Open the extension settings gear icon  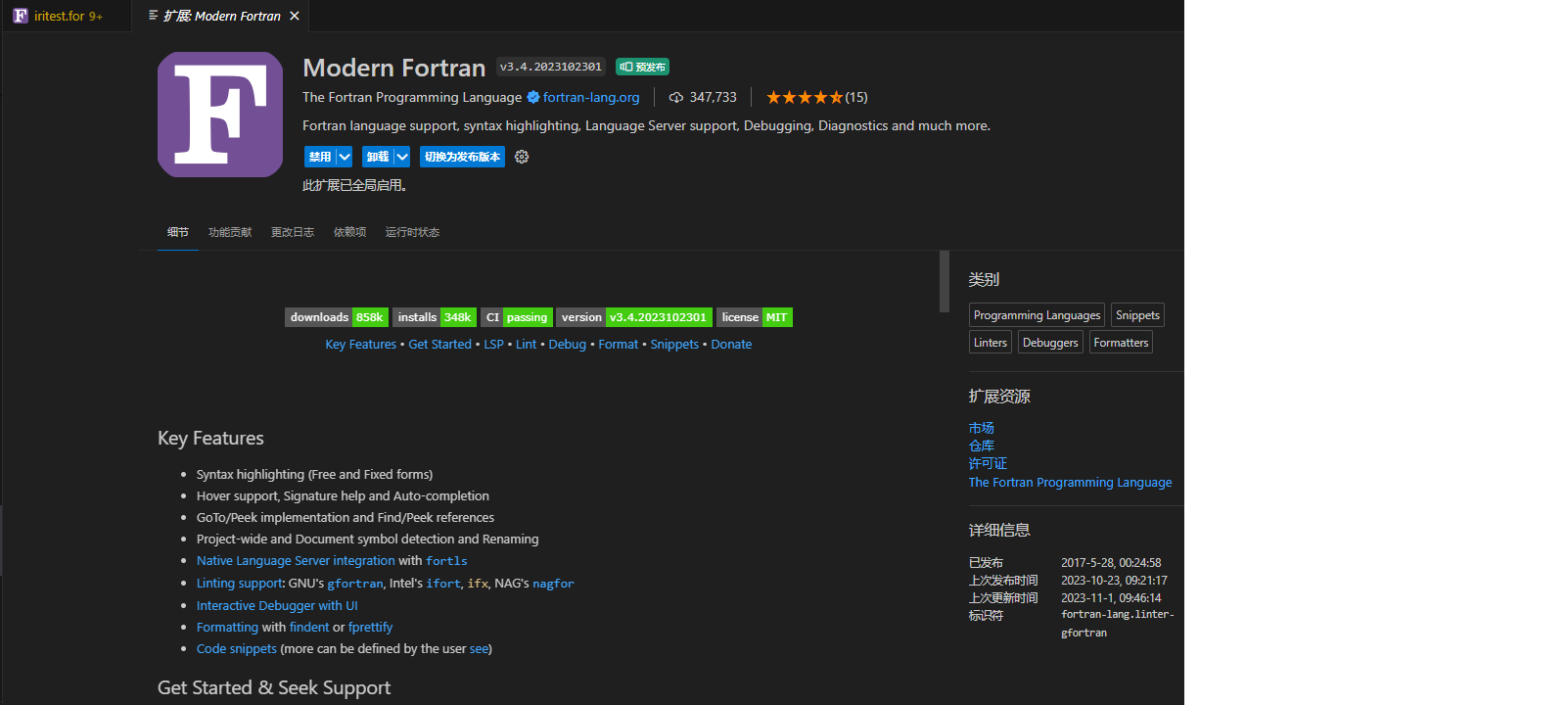point(522,157)
